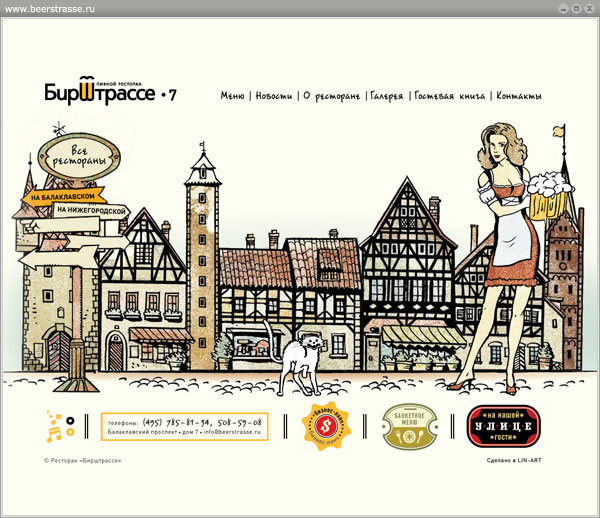Click the waitress's frothy beer mug
The image size is (600, 518).
(x=551, y=197)
